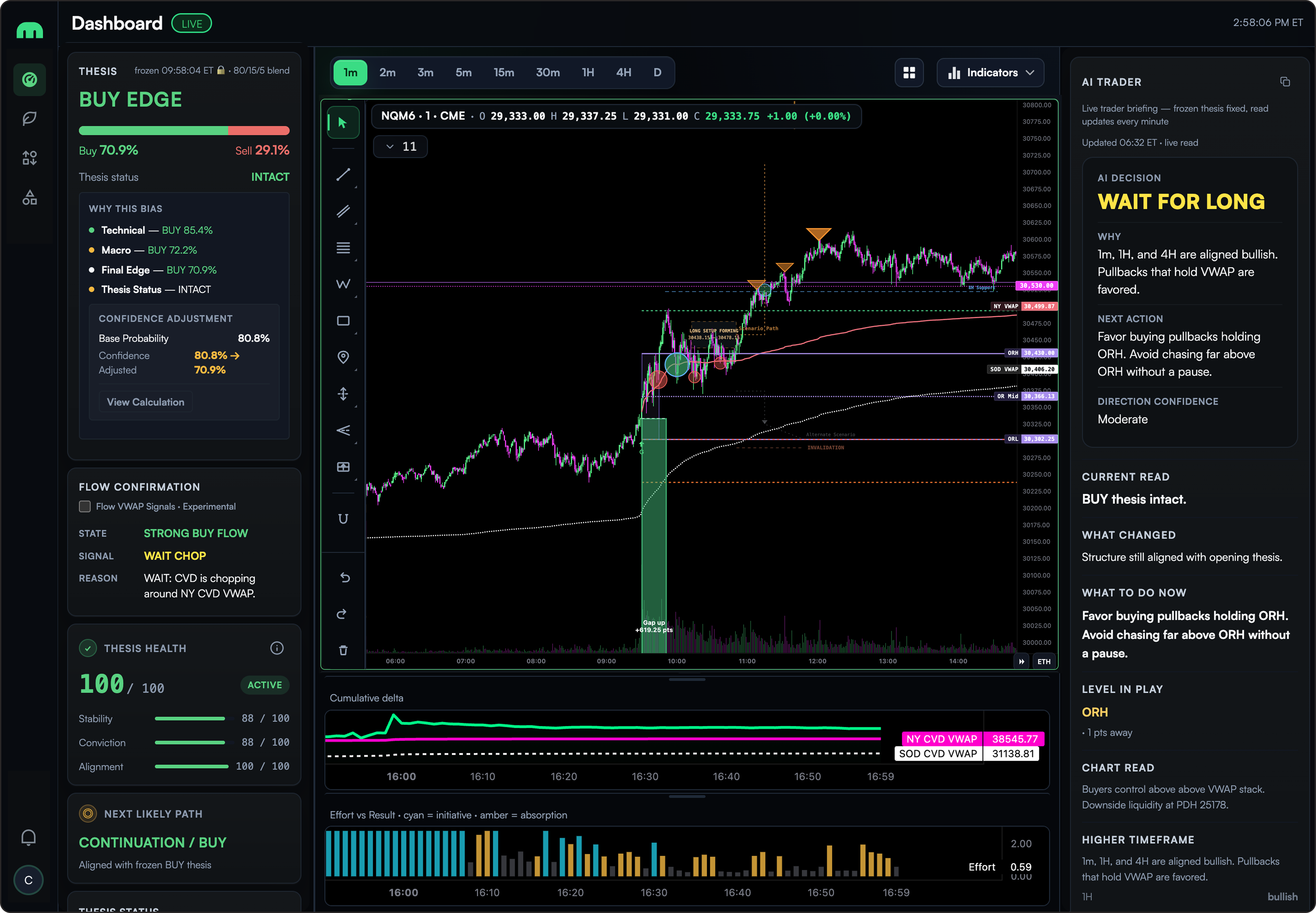
Task: Switch to the 1m timeframe
Action: pos(351,73)
